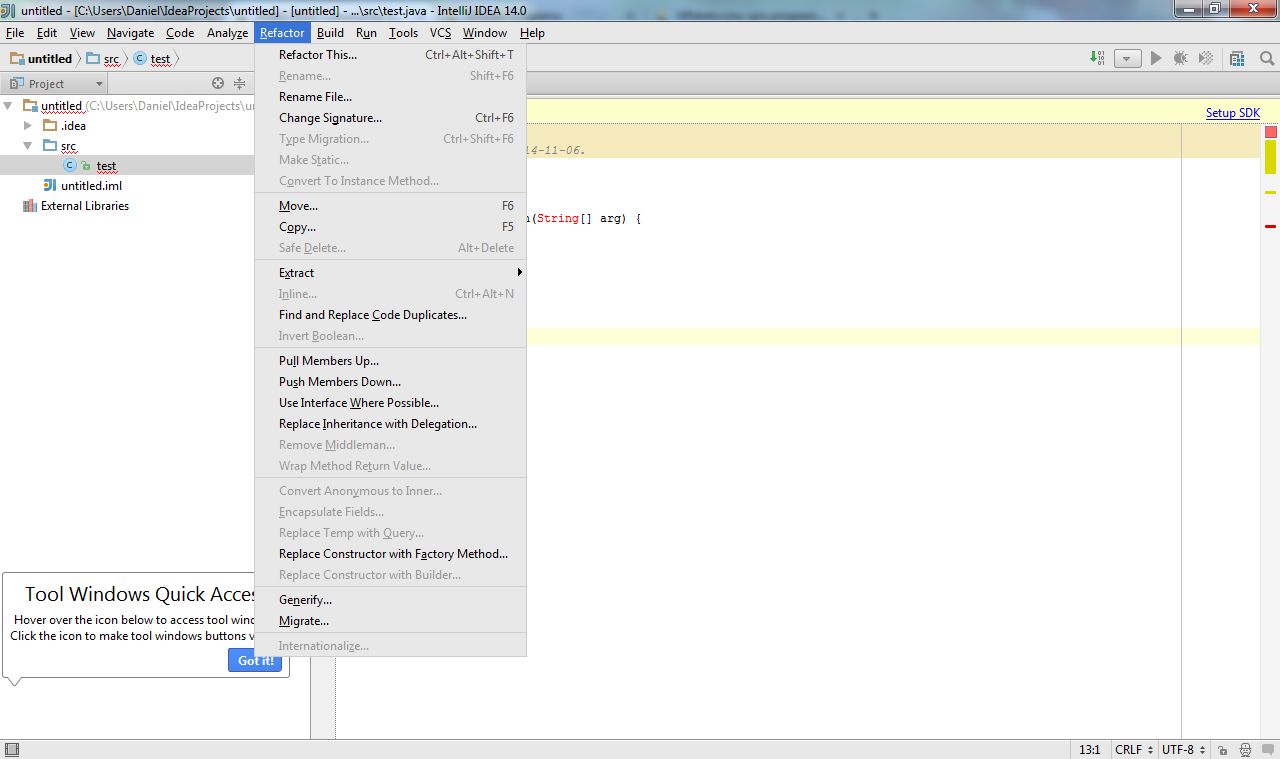Open the Analyze menu
Image resolution: width=1280 pixels, height=759 pixels.
(x=227, y=33)
